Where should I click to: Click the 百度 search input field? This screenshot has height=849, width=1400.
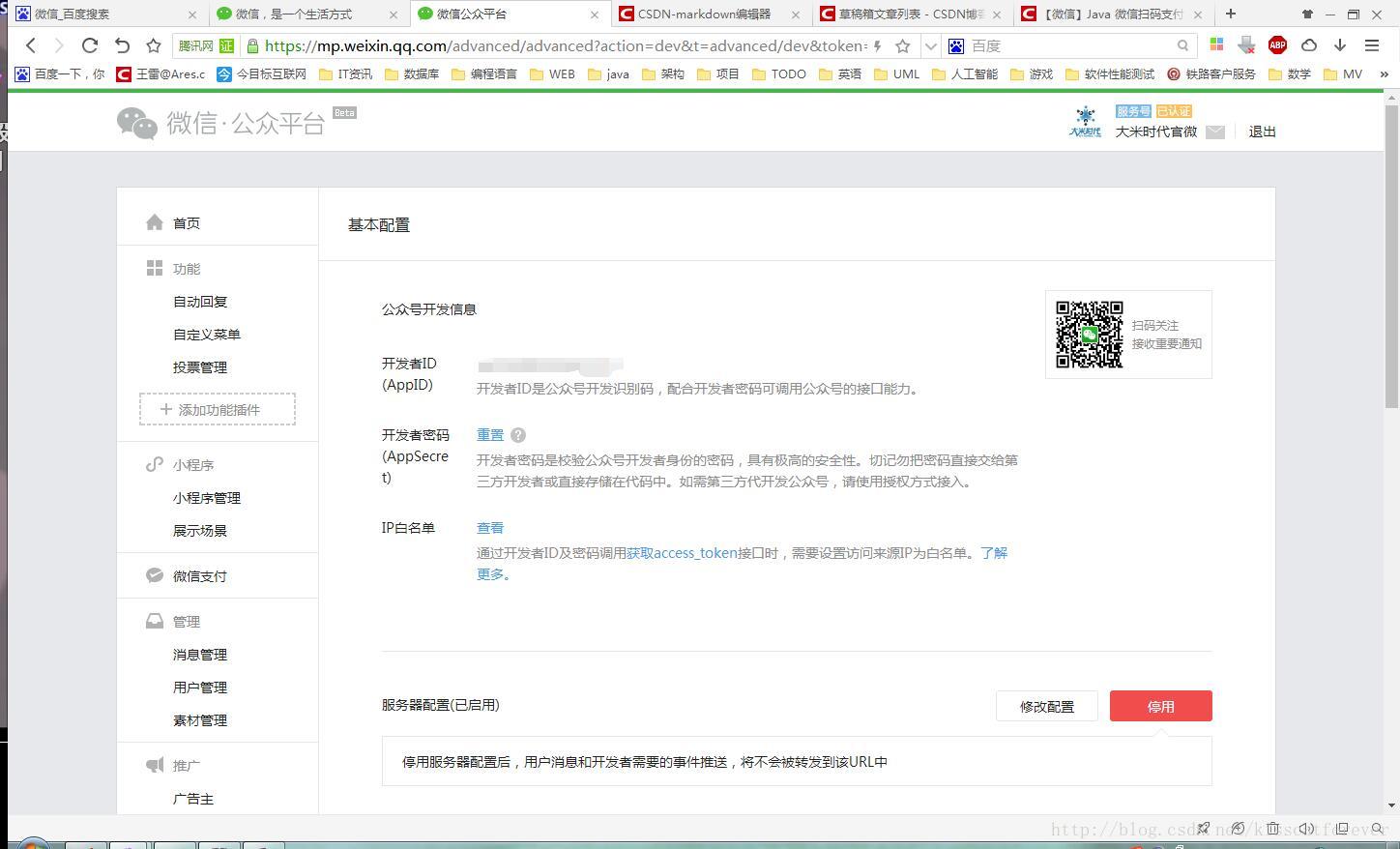(1071, 45)
